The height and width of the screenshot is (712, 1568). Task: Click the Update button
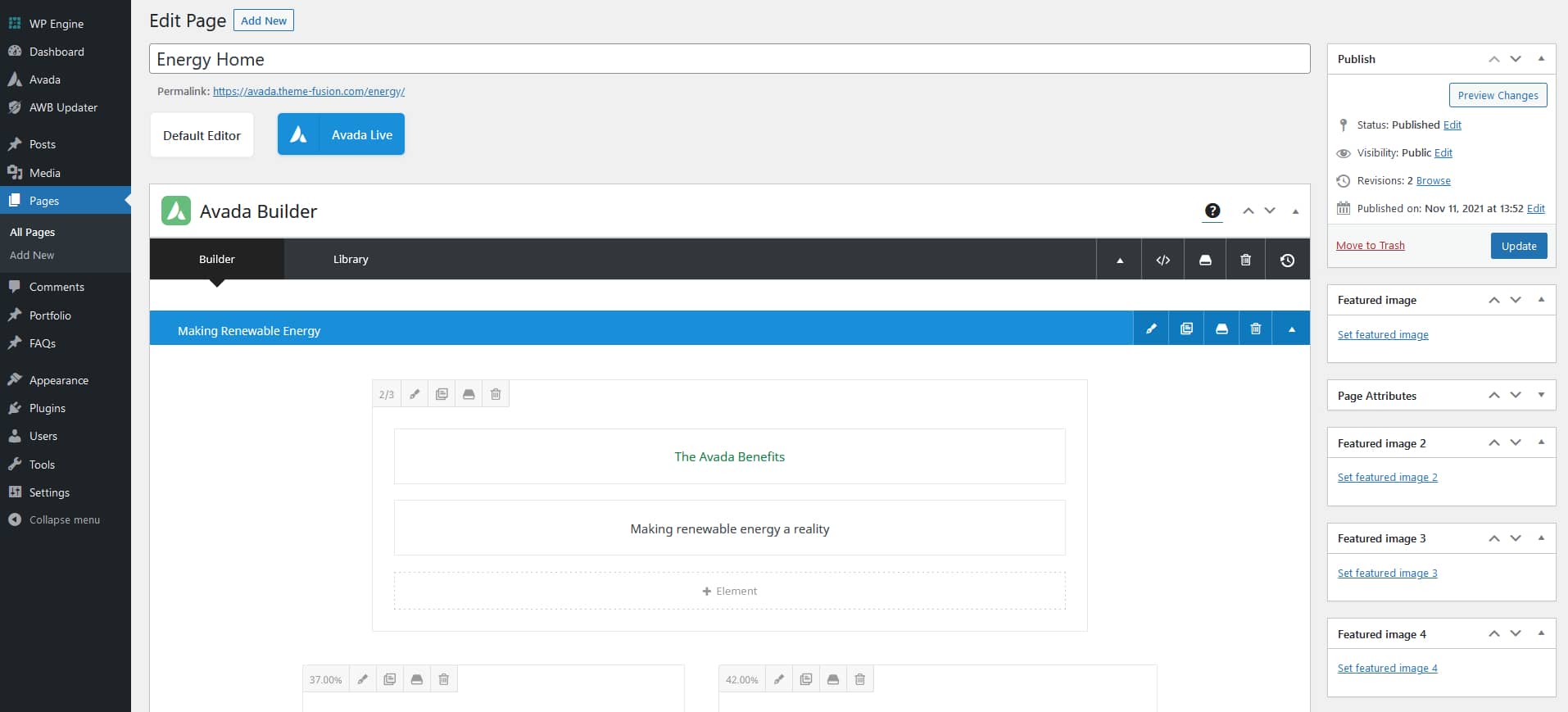[x=1519, y=246]
